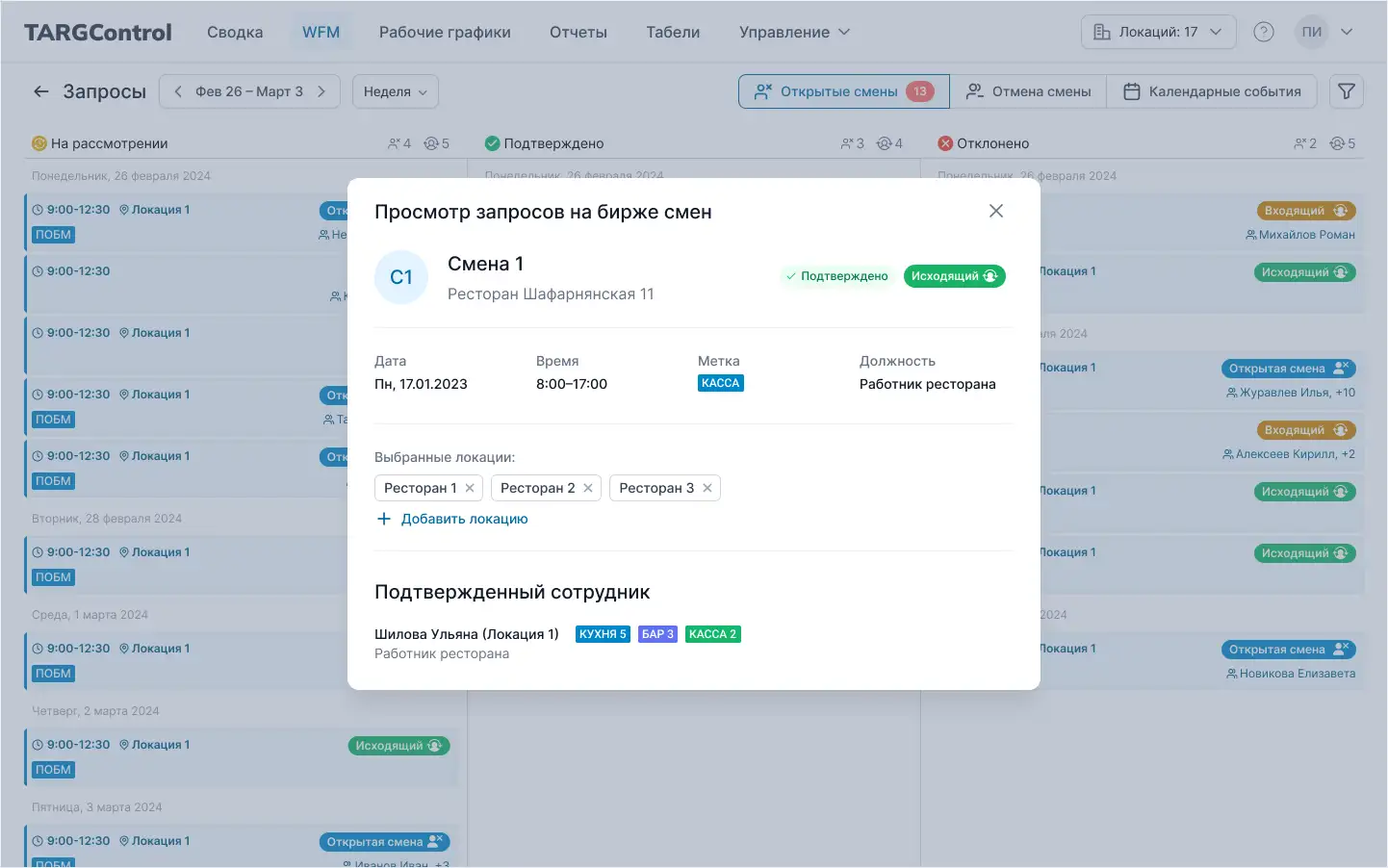Click the red Отклонено column icon
This screenshot has height=868, width=1388.
pyautogui.click(x=945, y=143)
